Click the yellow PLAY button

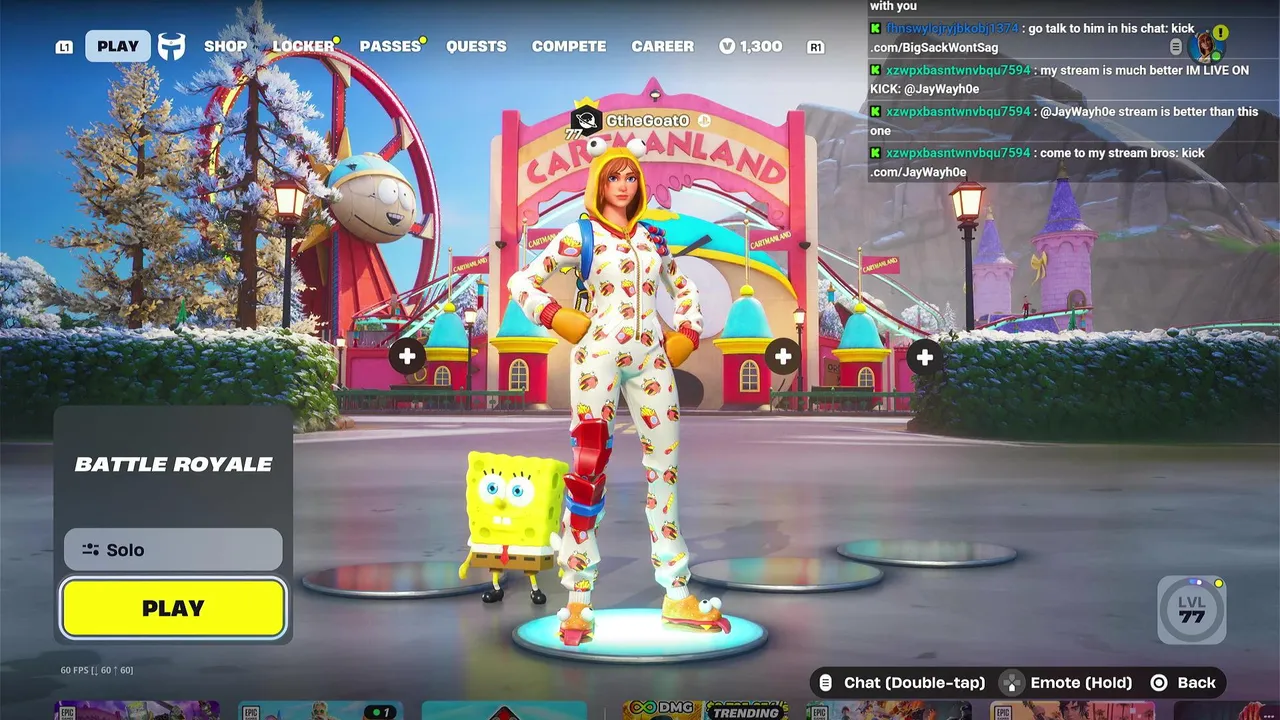[x=173, y=608]
